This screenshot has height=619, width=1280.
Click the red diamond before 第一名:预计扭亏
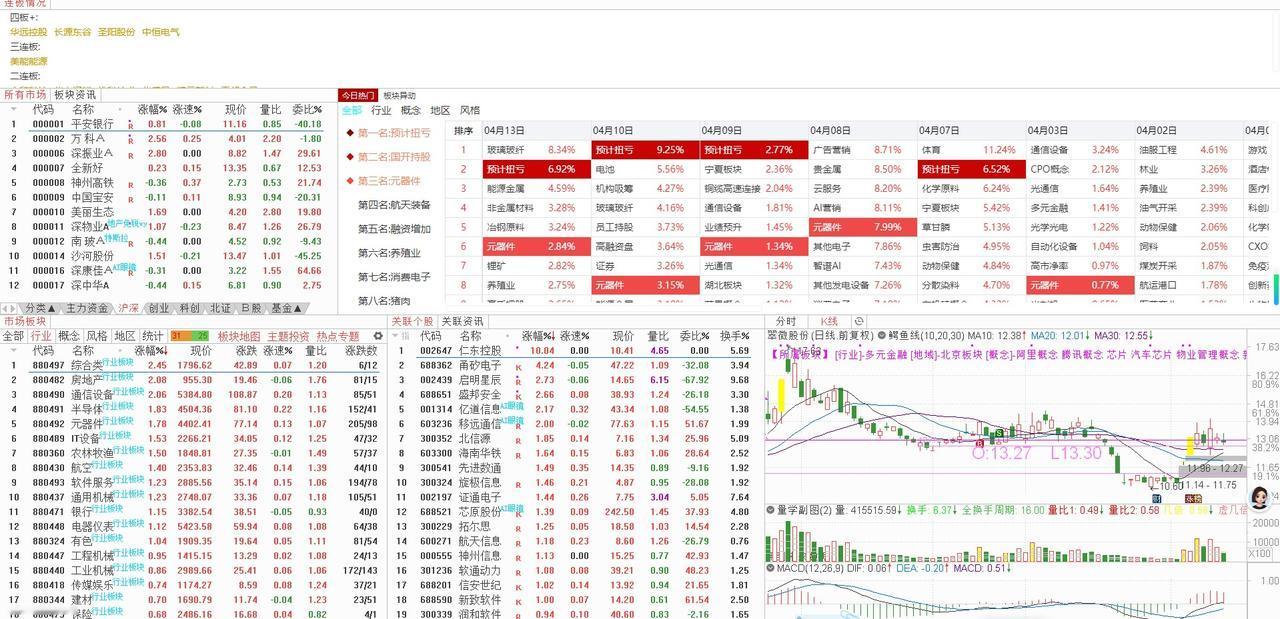pos(349,133)
